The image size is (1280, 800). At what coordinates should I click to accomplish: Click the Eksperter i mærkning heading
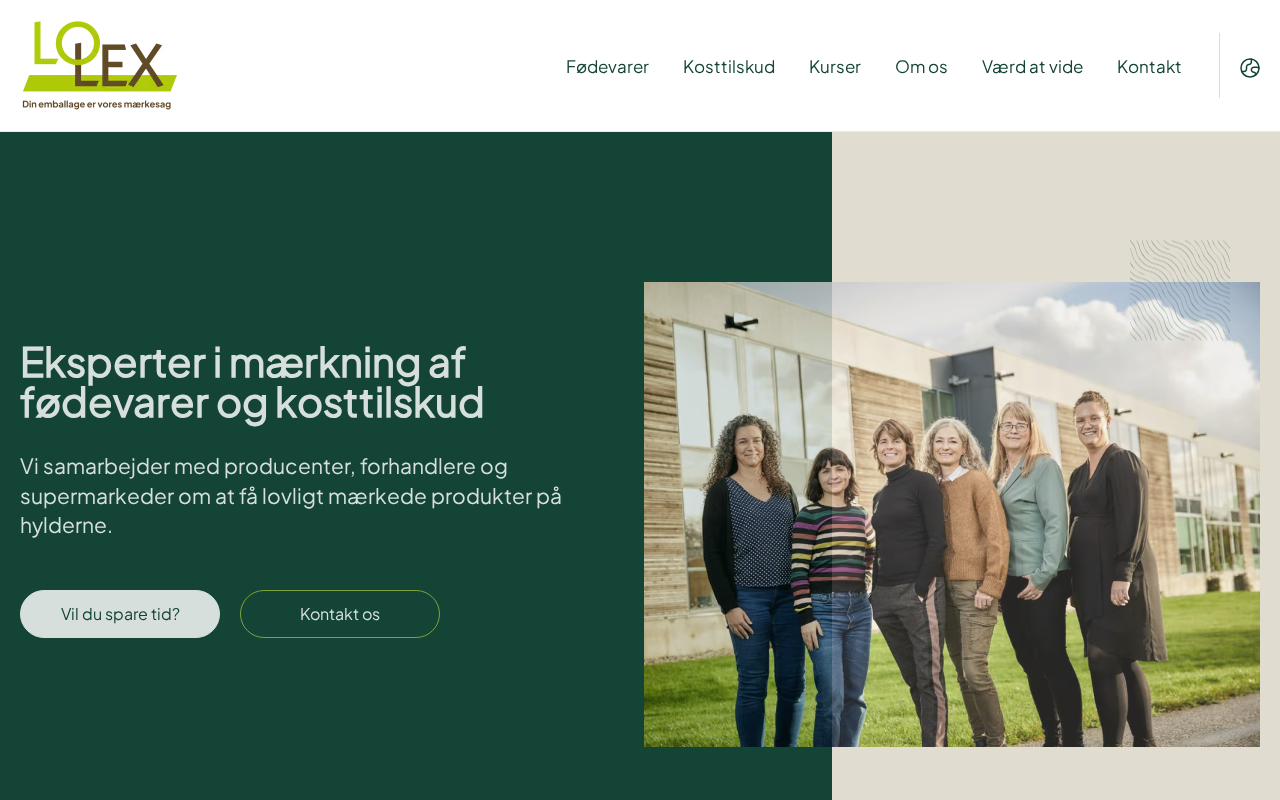tap(252, 382)
